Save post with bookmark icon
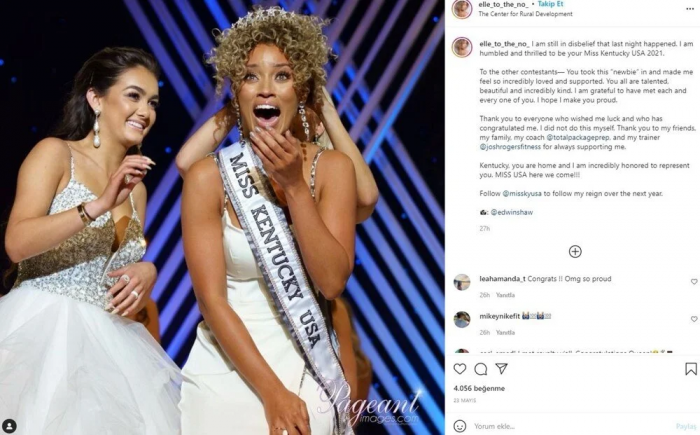 point(691,368)
